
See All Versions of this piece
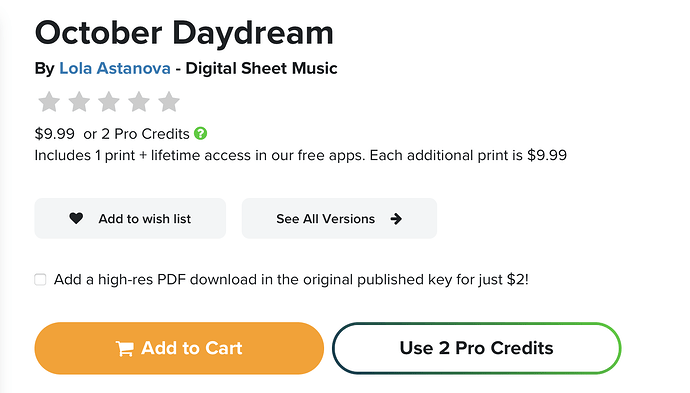(x=339, y=218)
